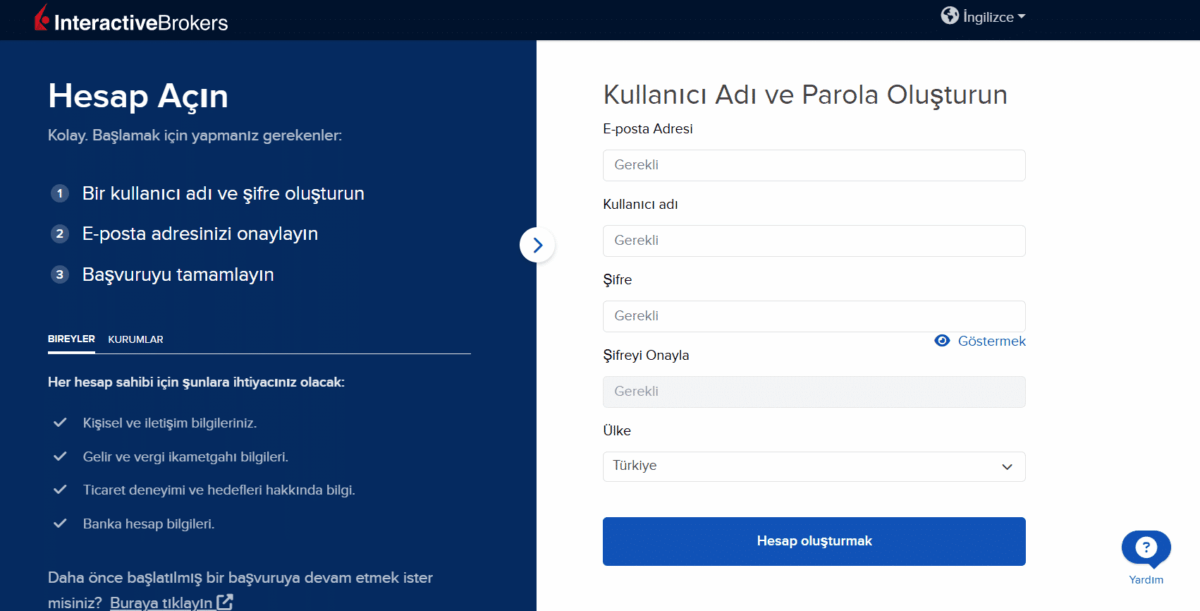Open the Yardım help chat icon

[x=1146, y=548]
